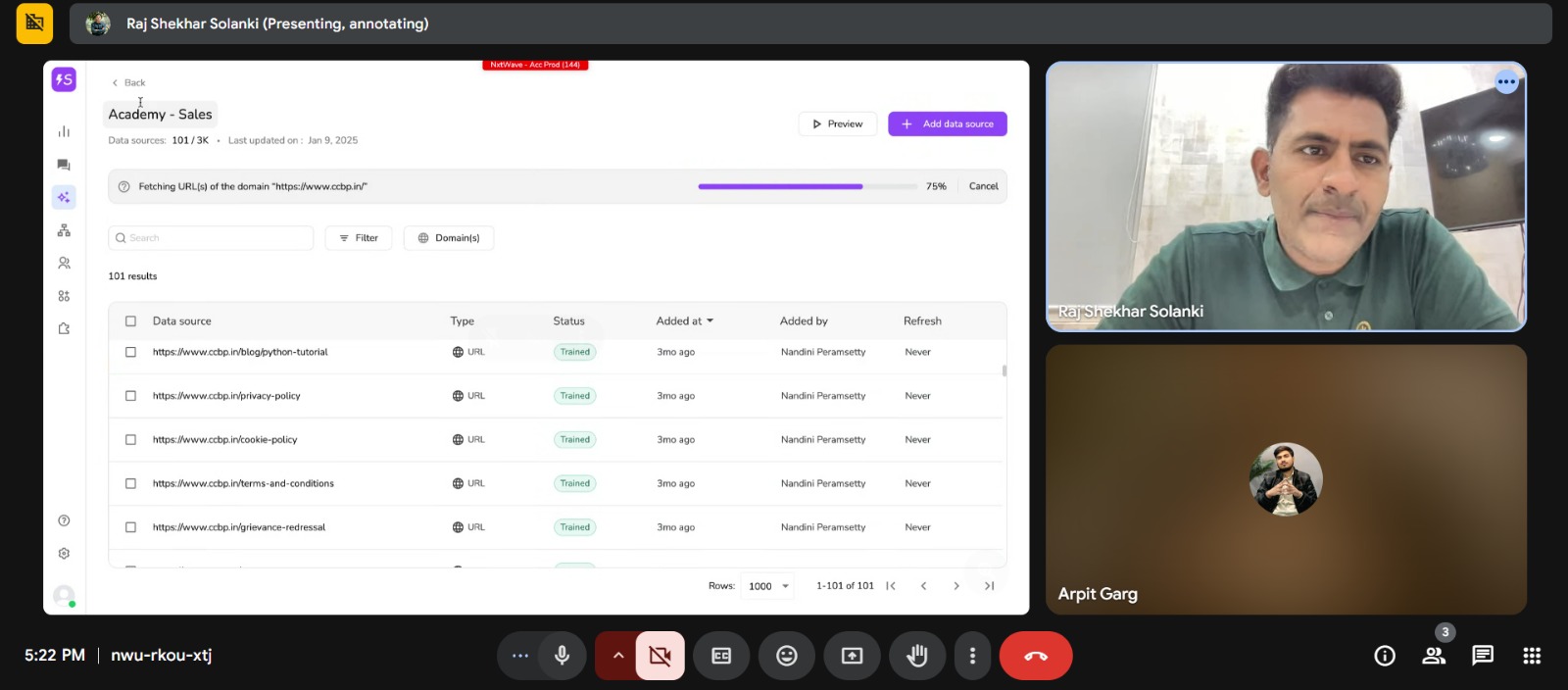Image resolution: width=1568 pixels, height=690 pixels.
Task: Click the Status column header
Action: tap(568, 321)
